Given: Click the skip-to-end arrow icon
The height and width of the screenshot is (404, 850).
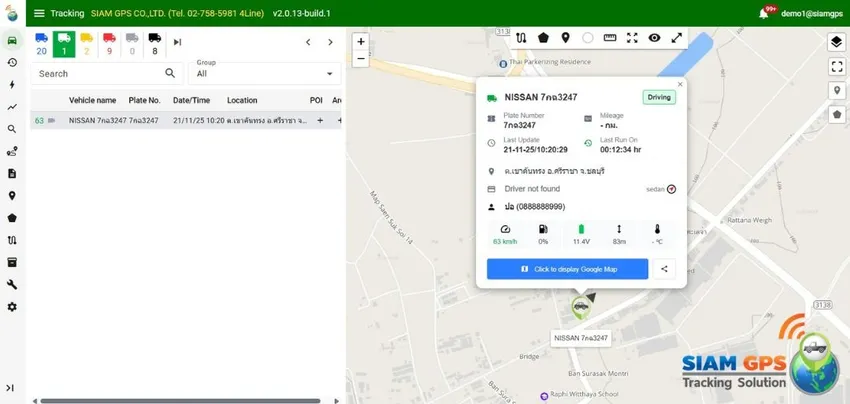Looking at the screenshot, I should coord(177,42).
